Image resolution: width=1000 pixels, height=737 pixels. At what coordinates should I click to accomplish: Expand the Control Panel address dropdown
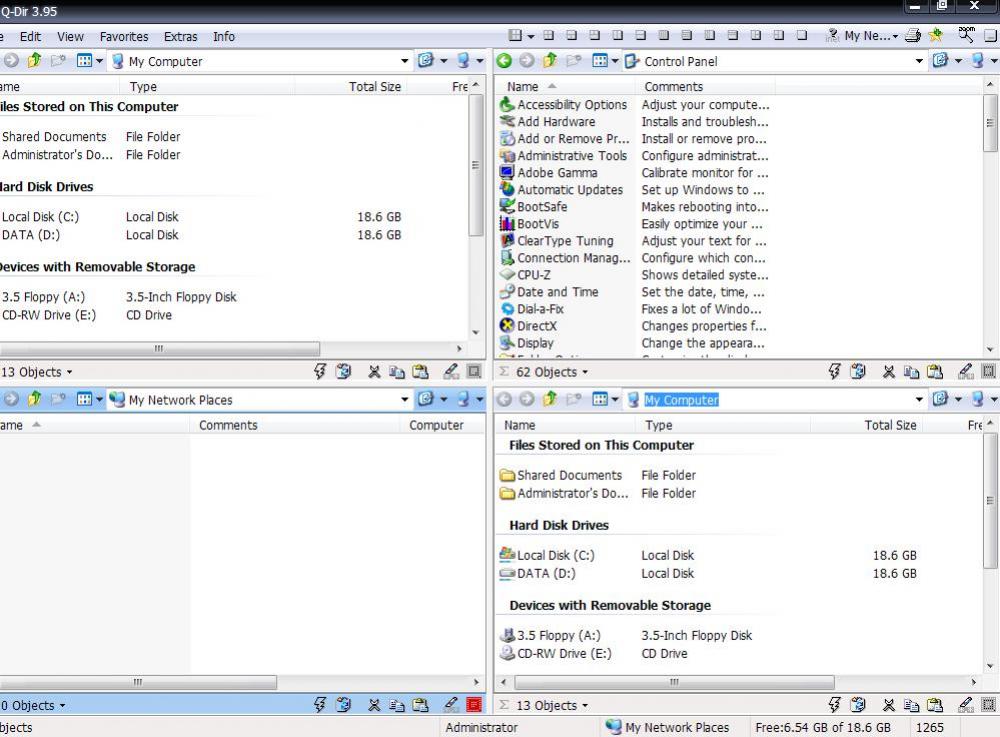pos(919,61)
